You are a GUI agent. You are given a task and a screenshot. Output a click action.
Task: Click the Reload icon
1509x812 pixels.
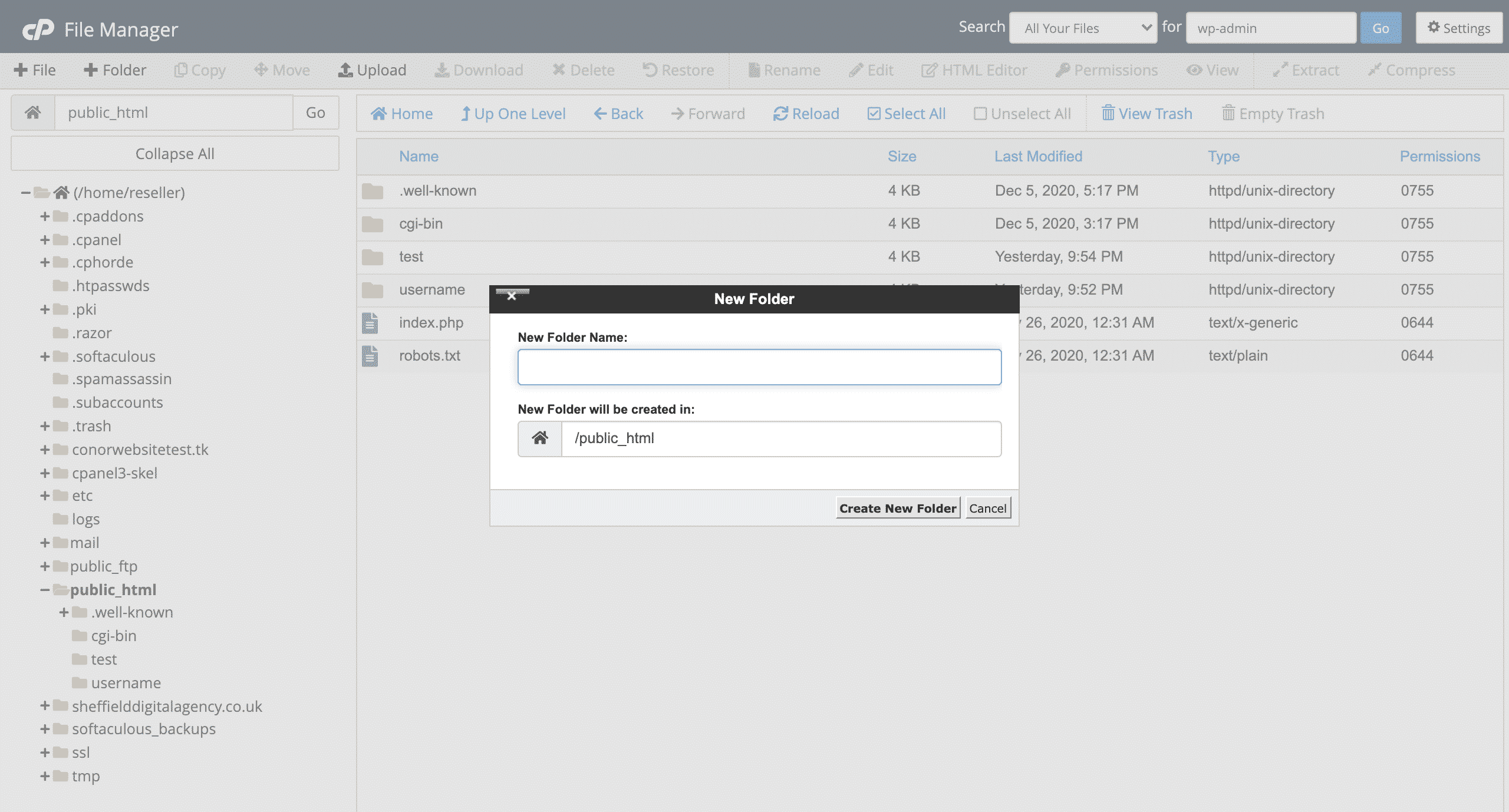click(x=780, y=113)
